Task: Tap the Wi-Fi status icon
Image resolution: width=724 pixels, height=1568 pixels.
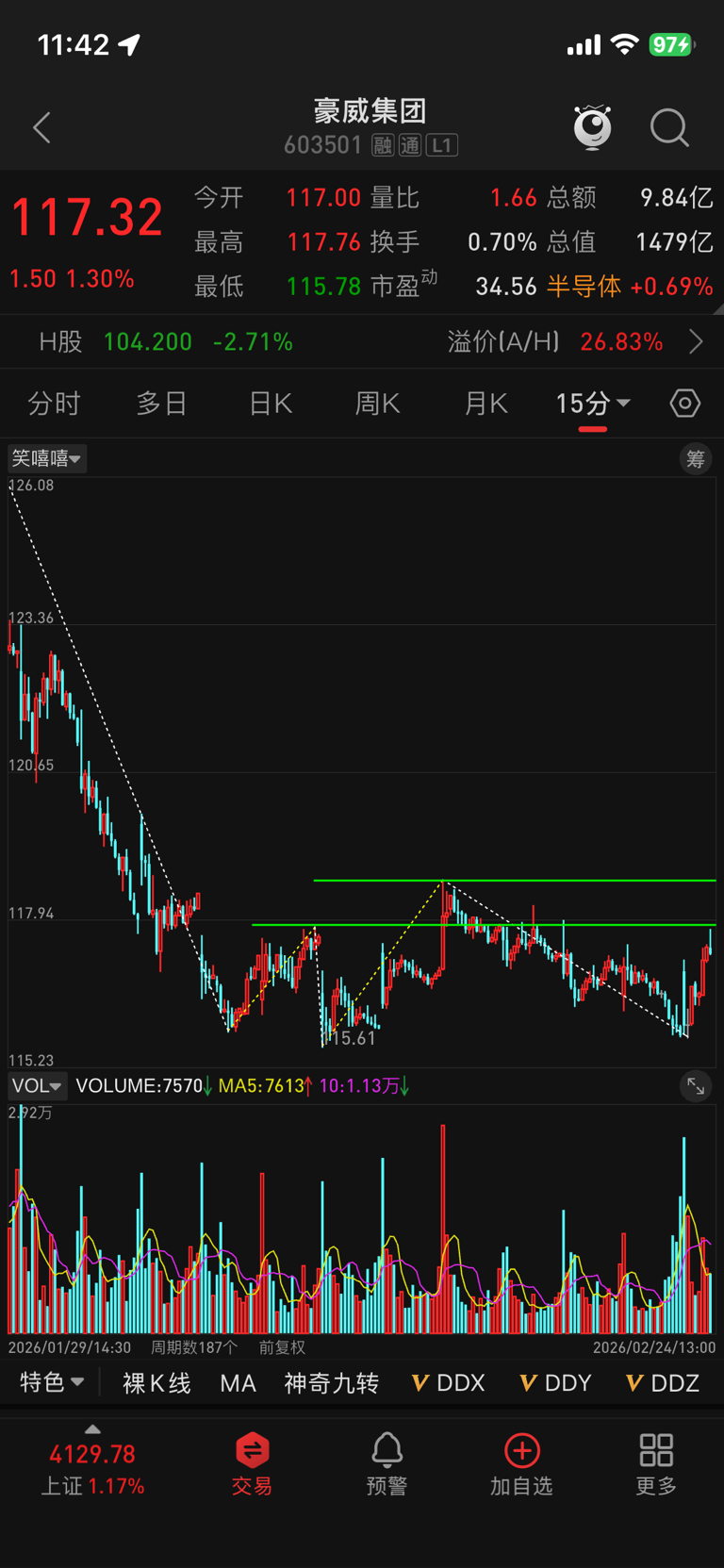Action: click(624, 44)
